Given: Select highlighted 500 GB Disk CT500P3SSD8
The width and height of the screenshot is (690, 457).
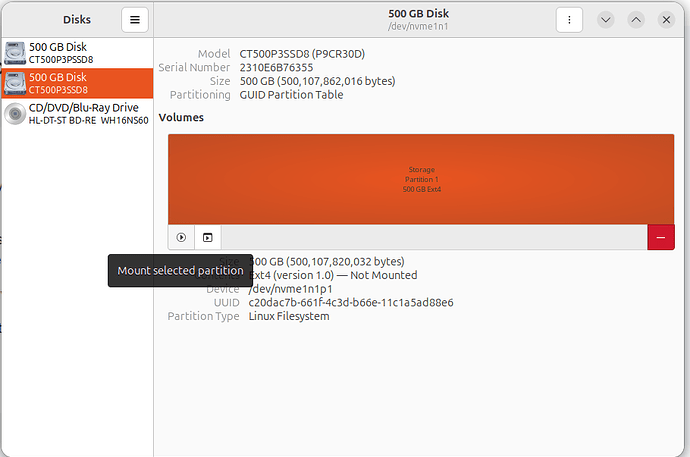Looking at the screenshot, I should click(x=78, y=83).
